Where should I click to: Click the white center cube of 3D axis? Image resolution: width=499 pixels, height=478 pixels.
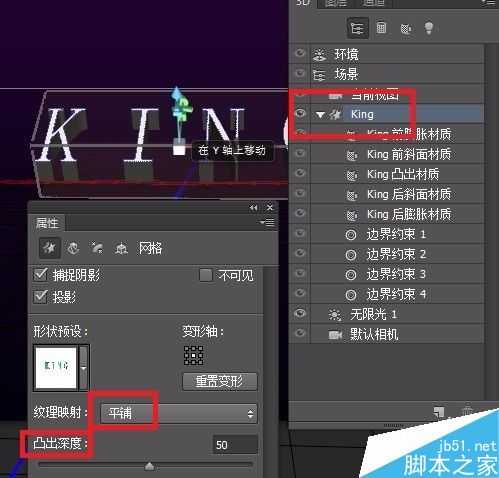click(179, 149)
